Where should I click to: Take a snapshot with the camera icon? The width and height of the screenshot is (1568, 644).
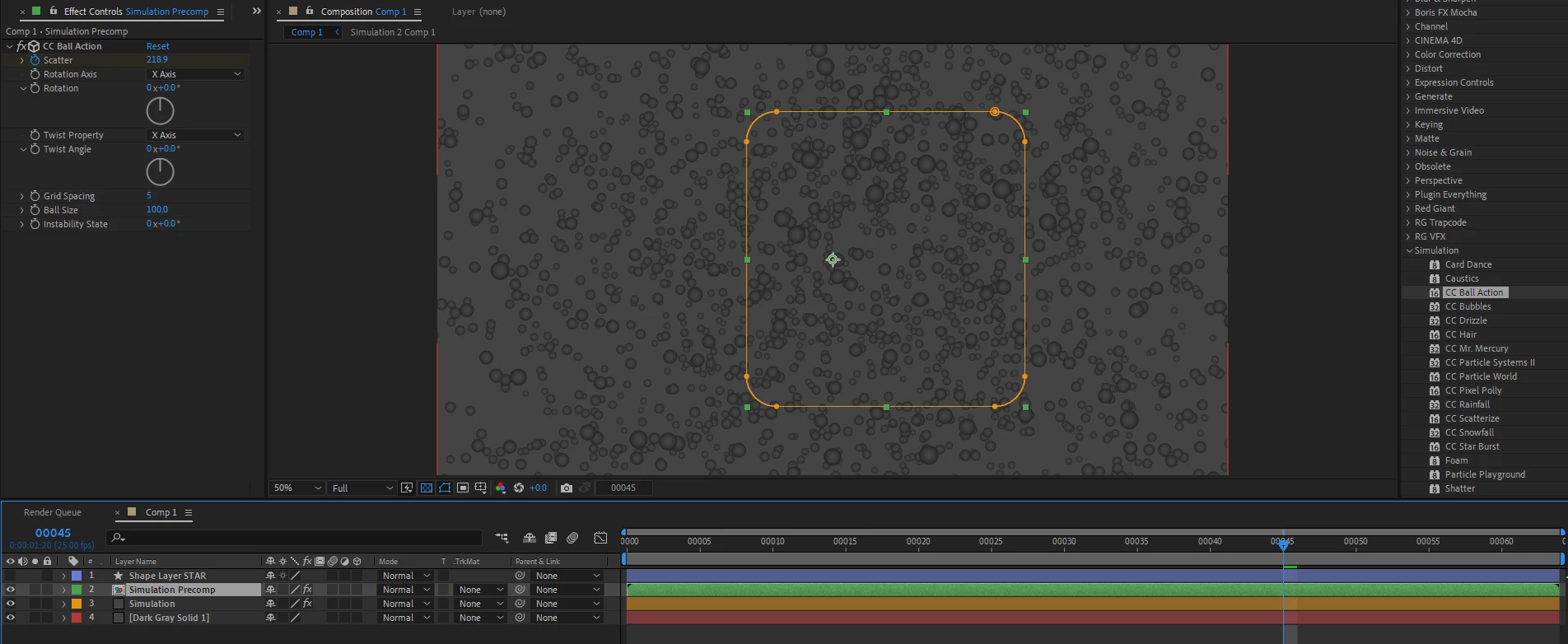pos(567,488)
